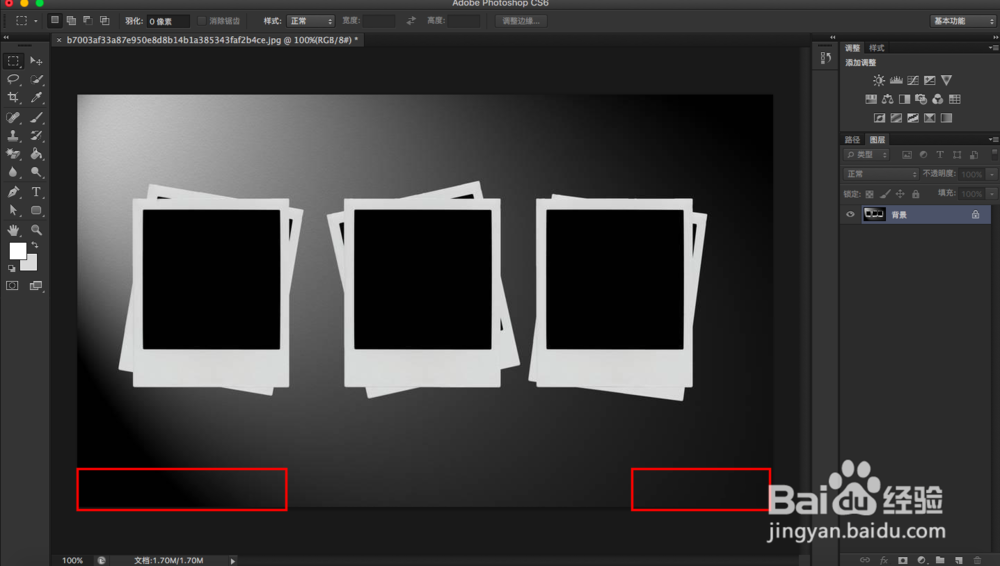Open the 填充 fill slider arrow
Image resolution: width=1000 pixels, height=566 pixels.
pos(992,193)
